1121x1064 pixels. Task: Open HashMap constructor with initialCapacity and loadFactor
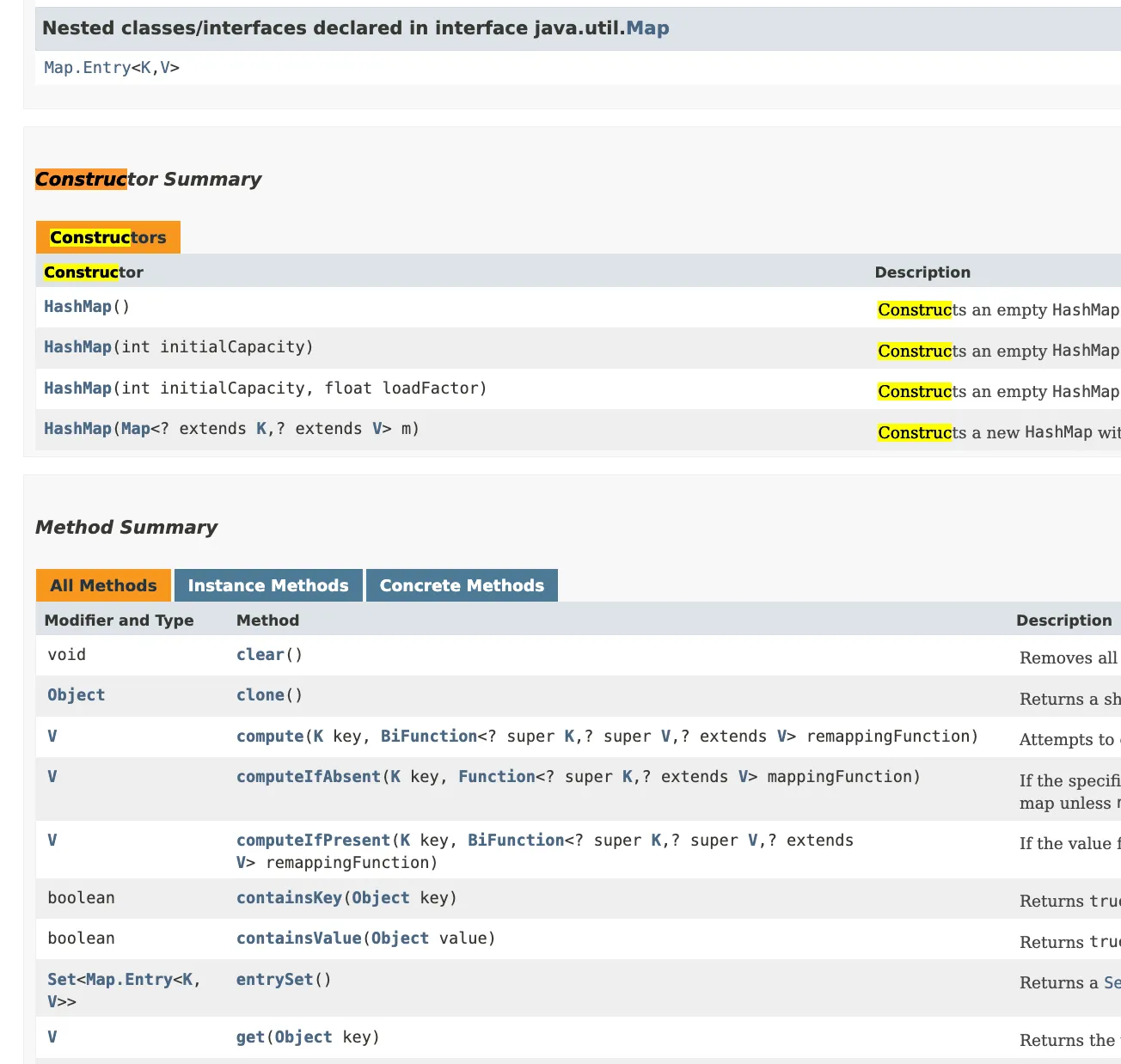click(77, 388)
